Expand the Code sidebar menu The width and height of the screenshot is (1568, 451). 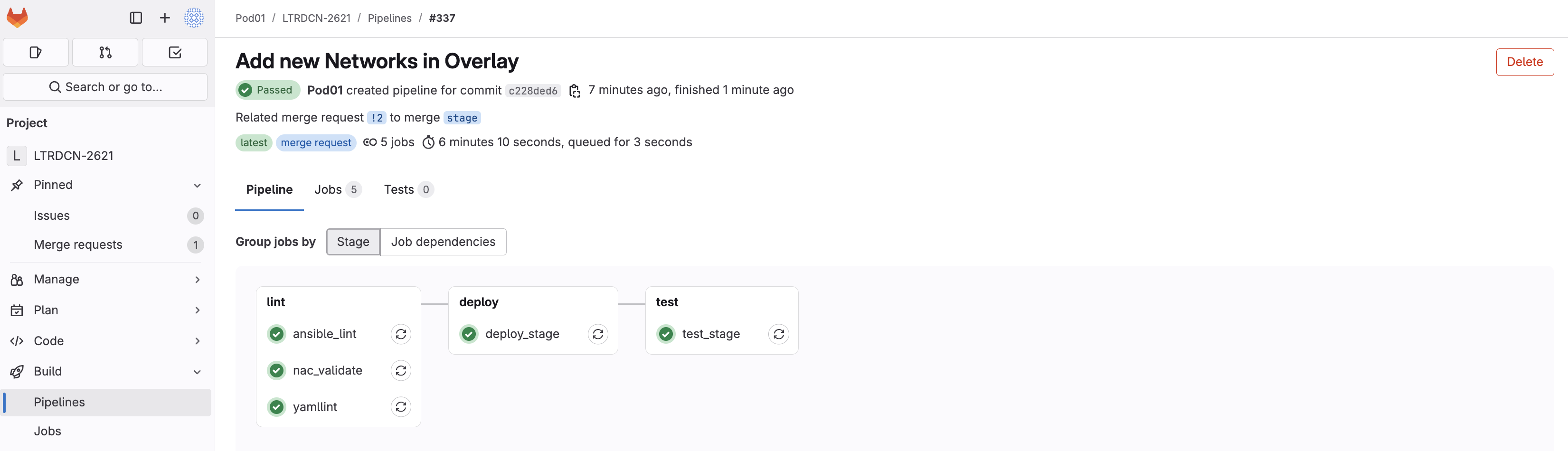197,341
